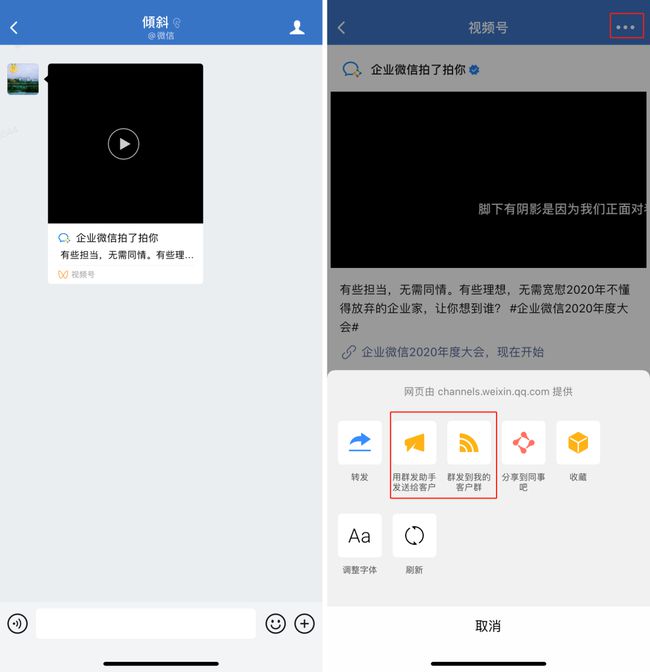The width and height of the screenshot is (650, 672).
Task: Focus the chat message input field
Action: click(146, 624)
